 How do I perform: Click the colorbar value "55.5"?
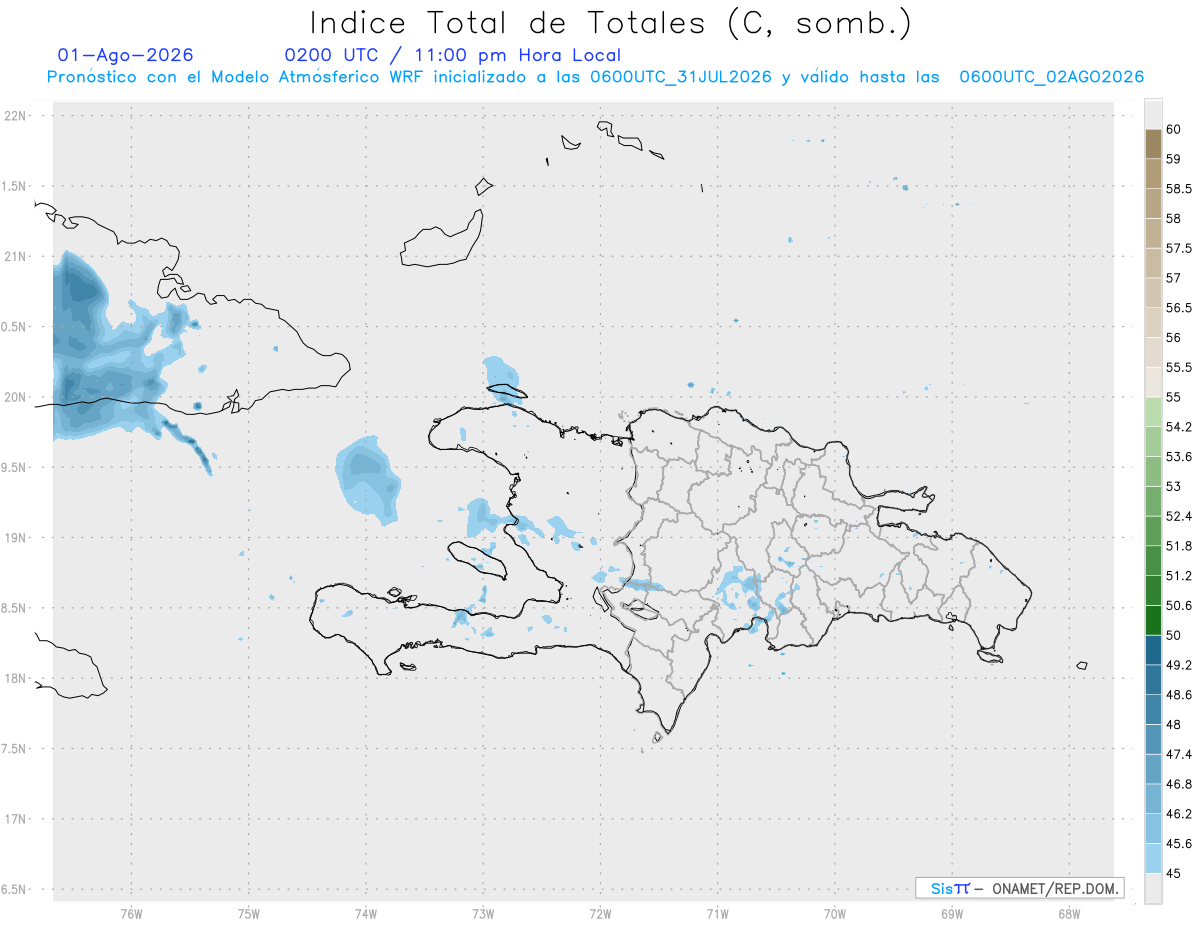tap(1179, 367)
